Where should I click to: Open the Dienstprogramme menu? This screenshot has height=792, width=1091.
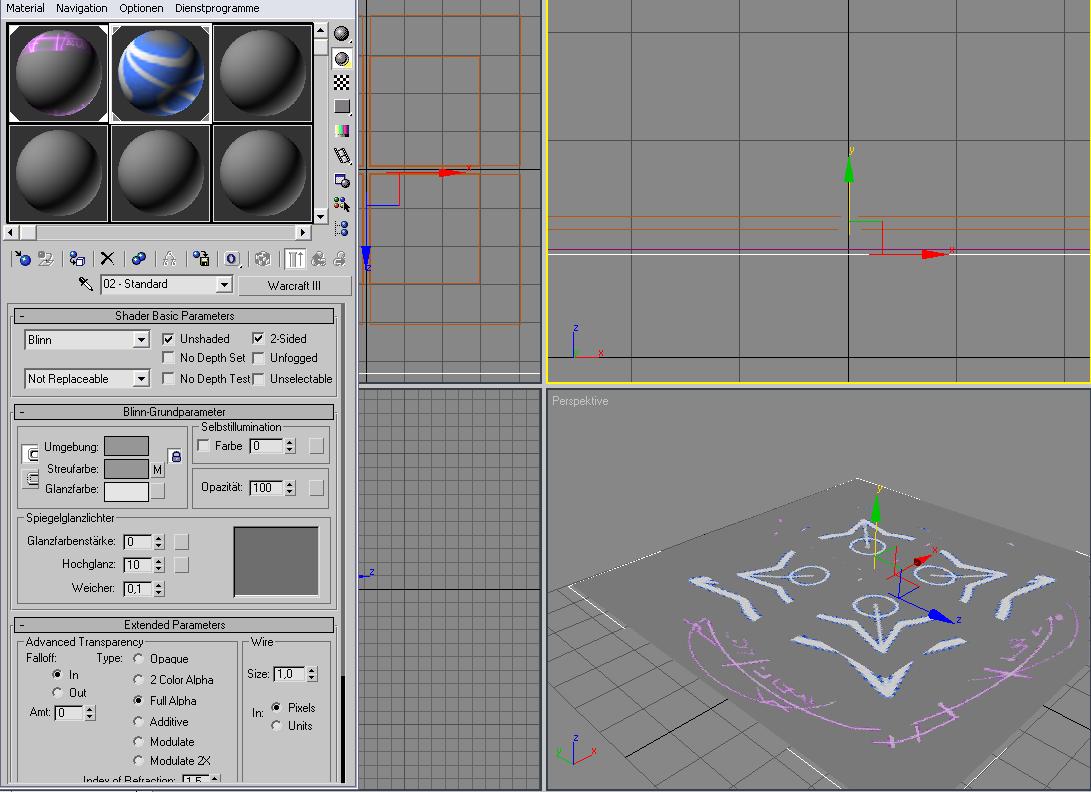point(217,8)
